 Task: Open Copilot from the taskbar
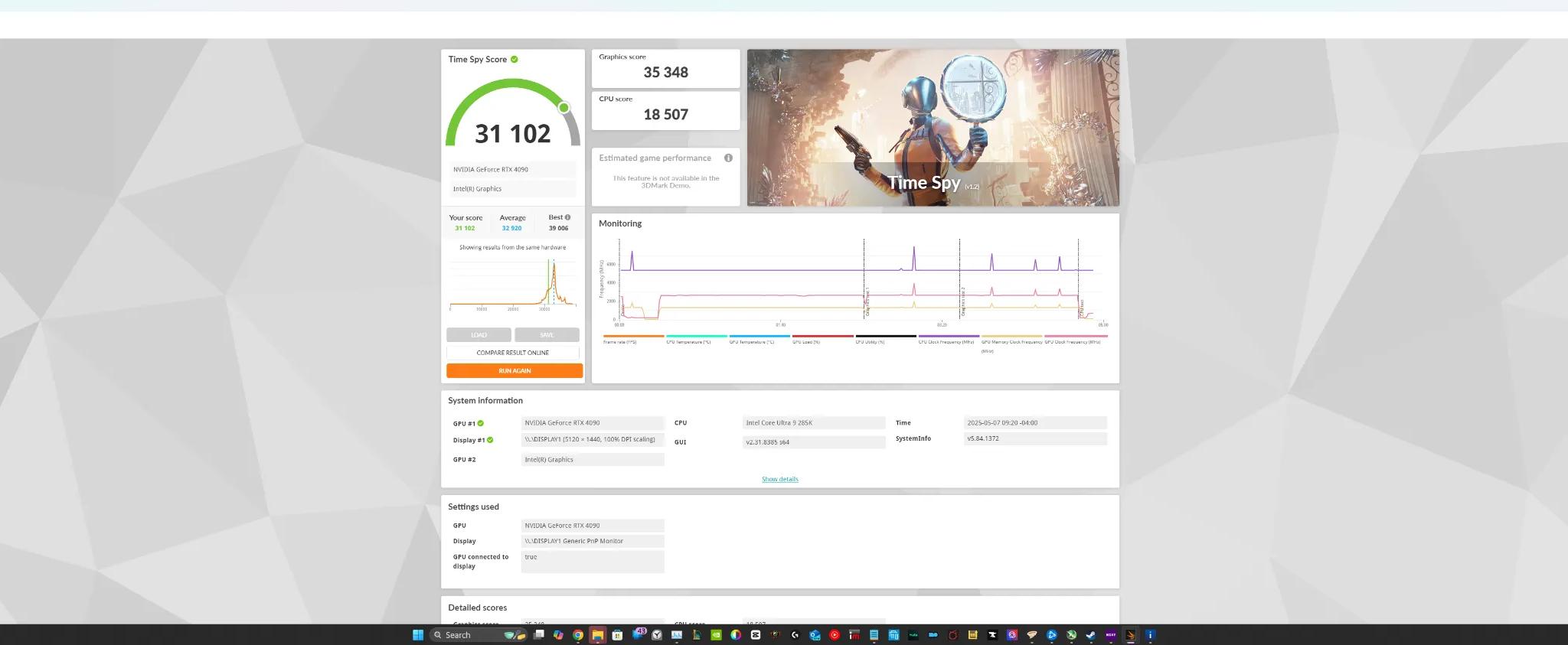click(x=558, y=635)
